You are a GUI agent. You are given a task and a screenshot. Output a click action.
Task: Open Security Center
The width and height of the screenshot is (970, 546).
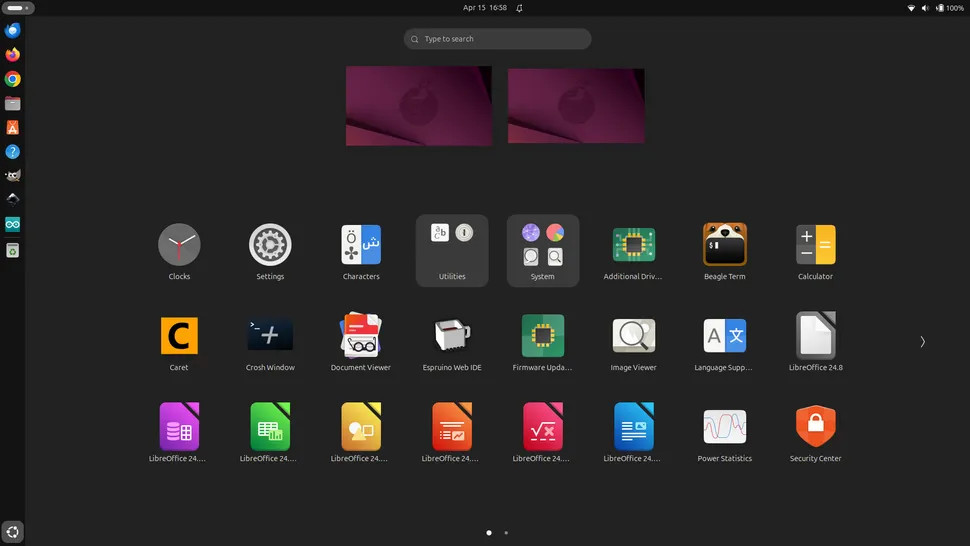pyautogui.click(x=815, y=427)
